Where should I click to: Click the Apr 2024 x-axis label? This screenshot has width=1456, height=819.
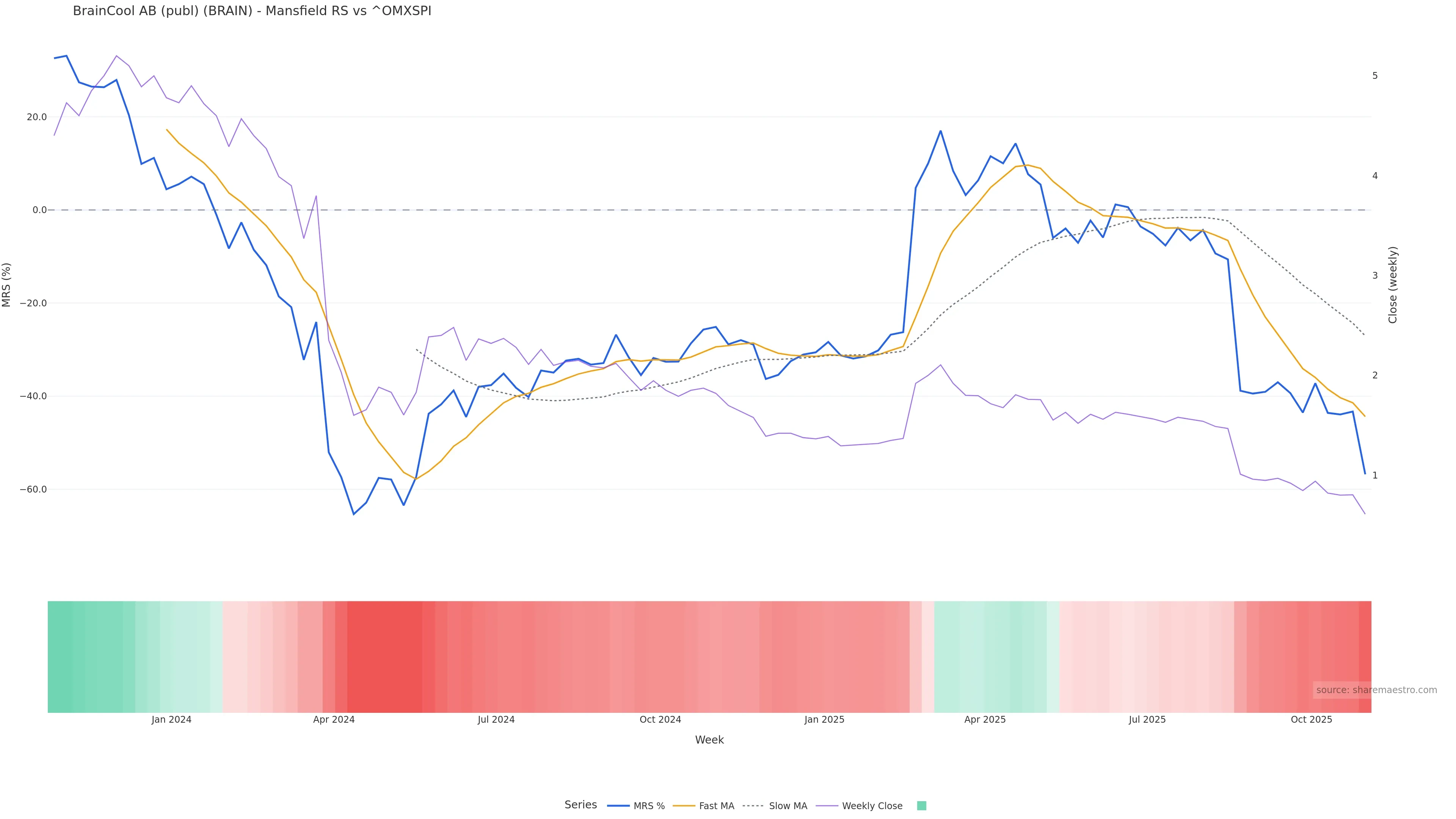pos(334,720)
